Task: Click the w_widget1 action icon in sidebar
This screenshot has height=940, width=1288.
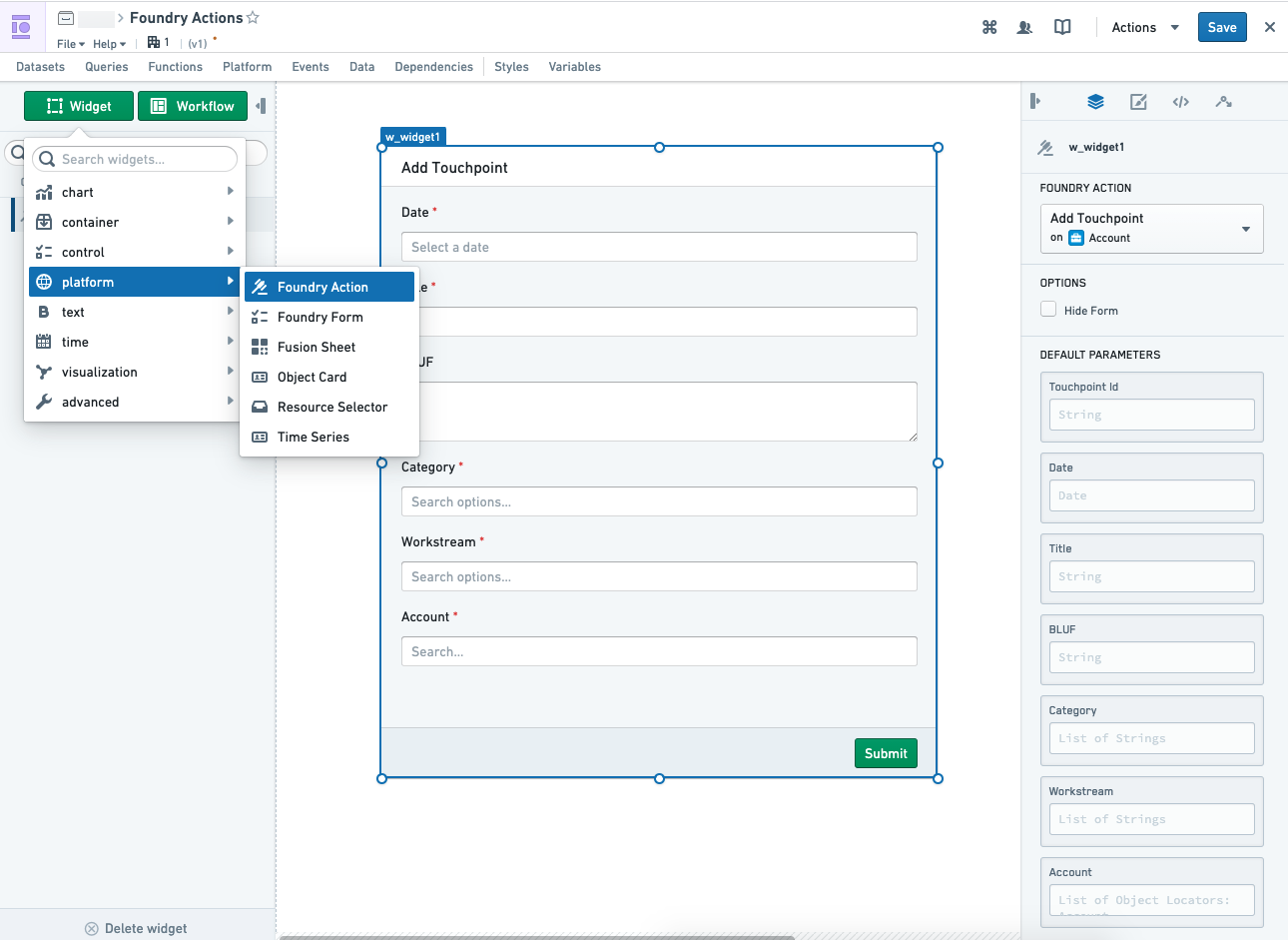Action: [1045, 147]
